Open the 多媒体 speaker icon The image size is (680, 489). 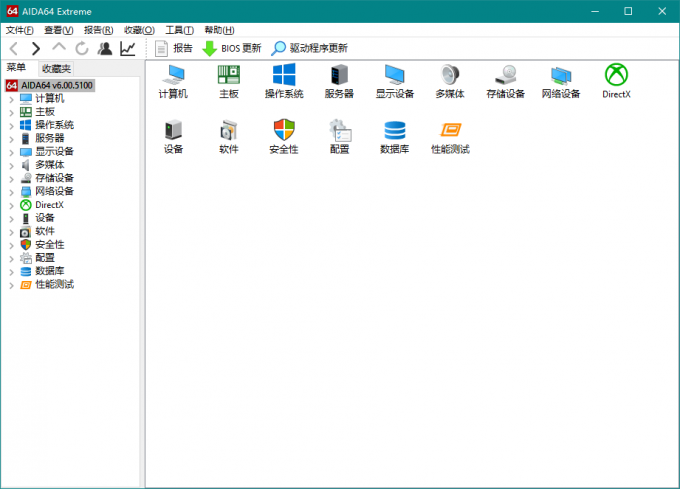point(450,76)
